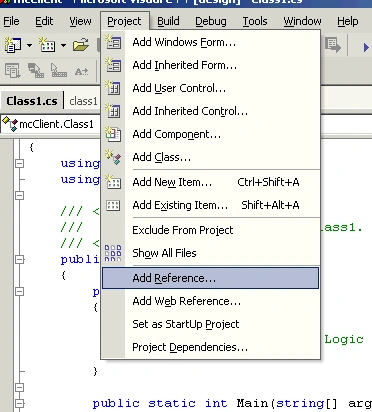Open the File menu
The width and height of the screenshot is (372, 412).
click(x=11, y=21)
